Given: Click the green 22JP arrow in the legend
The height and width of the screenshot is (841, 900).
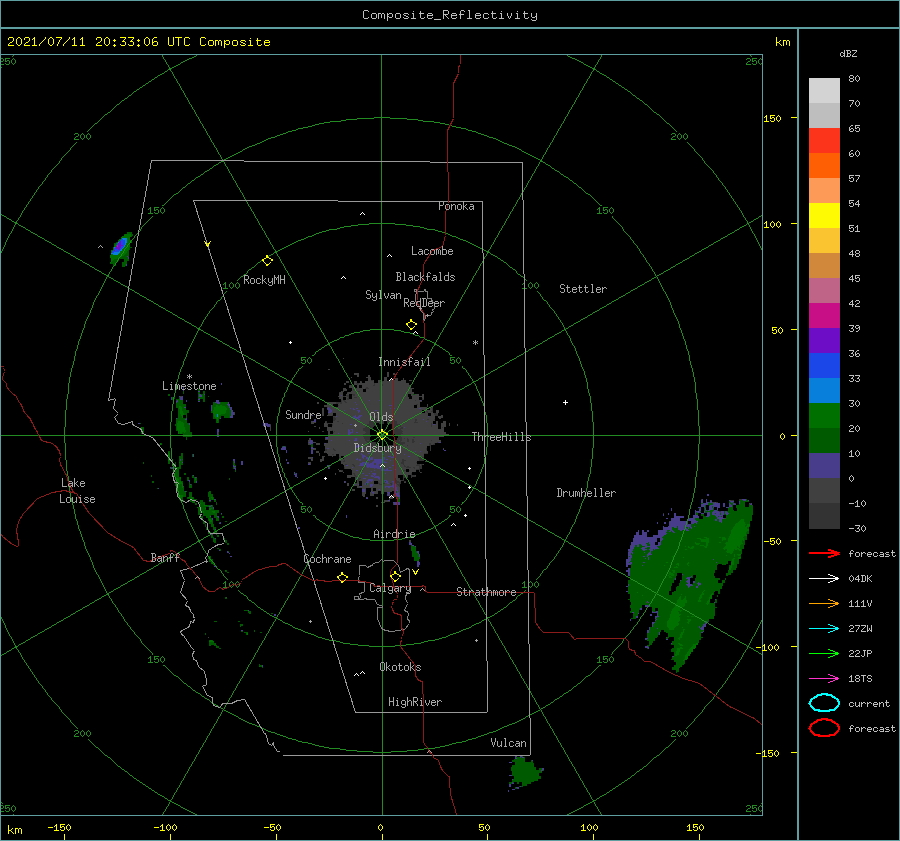Looking at the screenshot, I should (824, 653).
